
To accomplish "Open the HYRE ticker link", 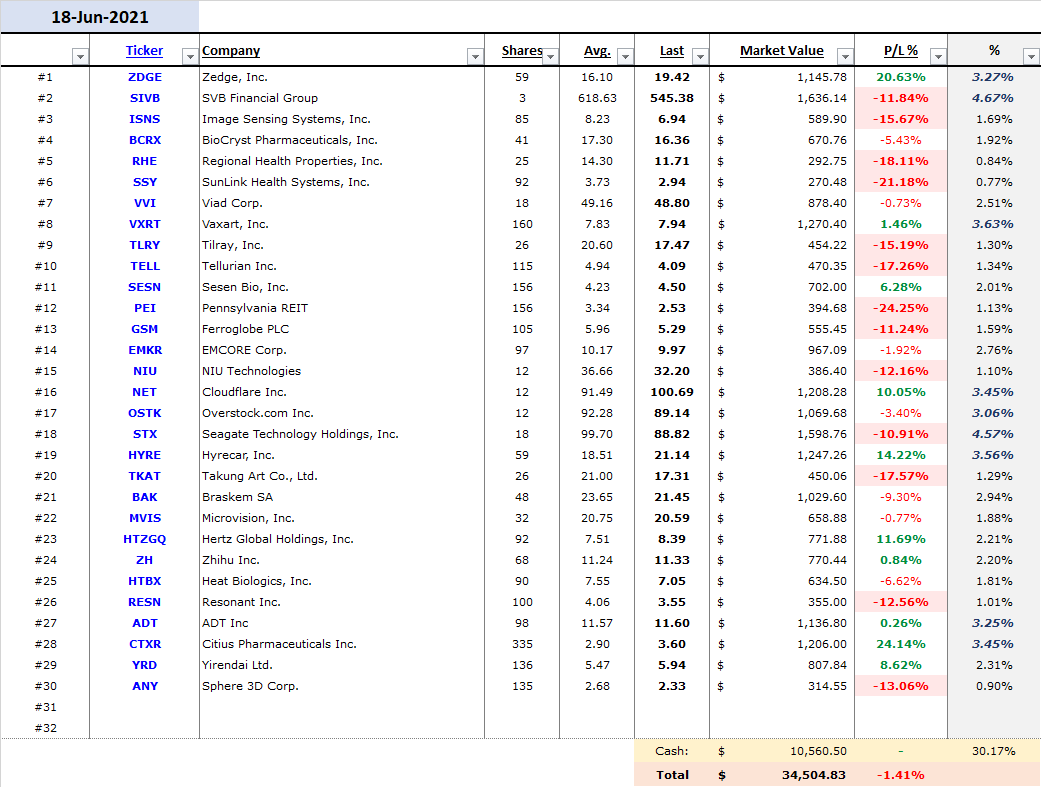I will tap(145, 456).
